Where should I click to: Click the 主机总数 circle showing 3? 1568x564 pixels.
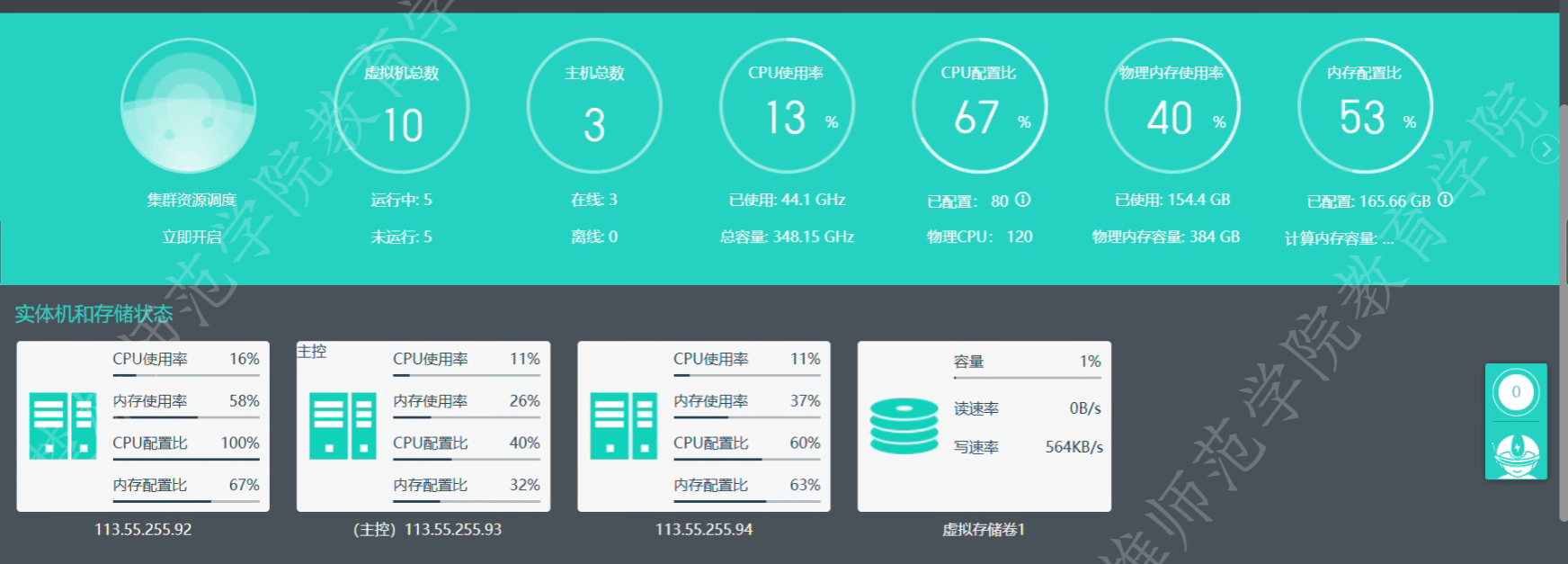pos(594,106)
